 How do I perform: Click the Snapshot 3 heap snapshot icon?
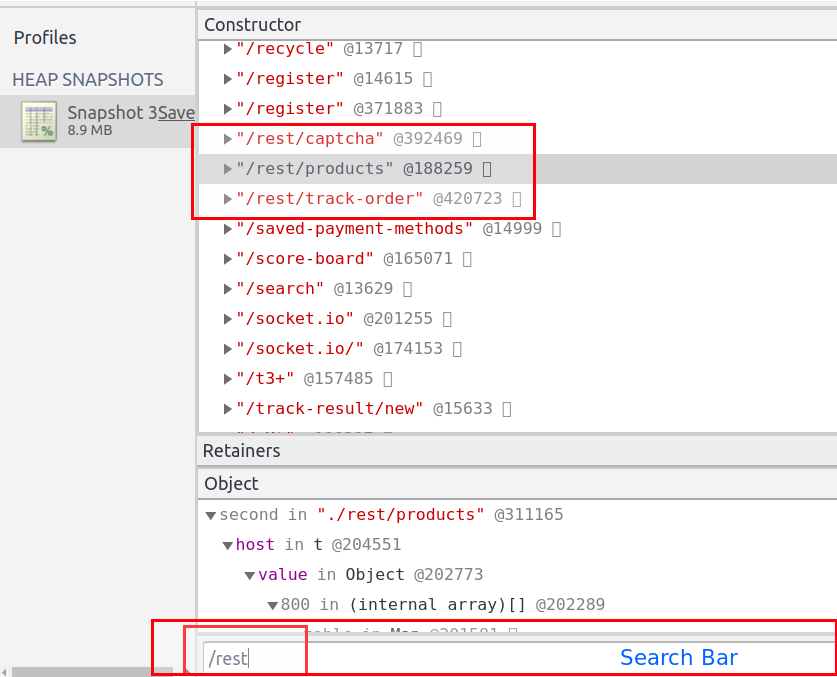39,121
